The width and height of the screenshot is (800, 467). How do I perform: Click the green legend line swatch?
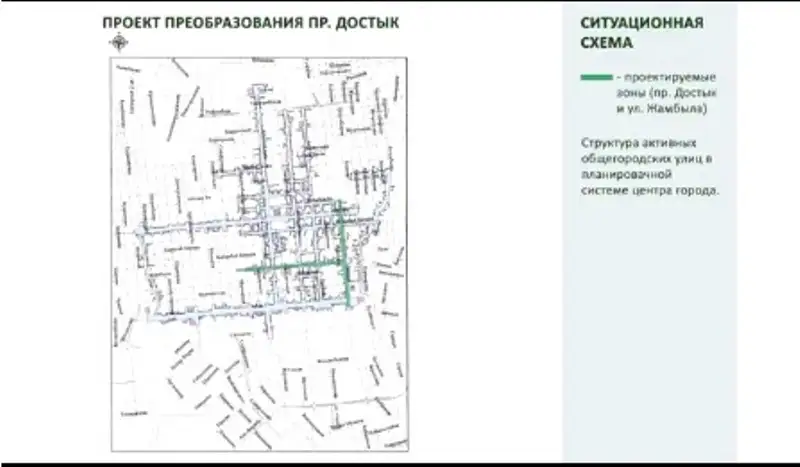tap(595, 78)
